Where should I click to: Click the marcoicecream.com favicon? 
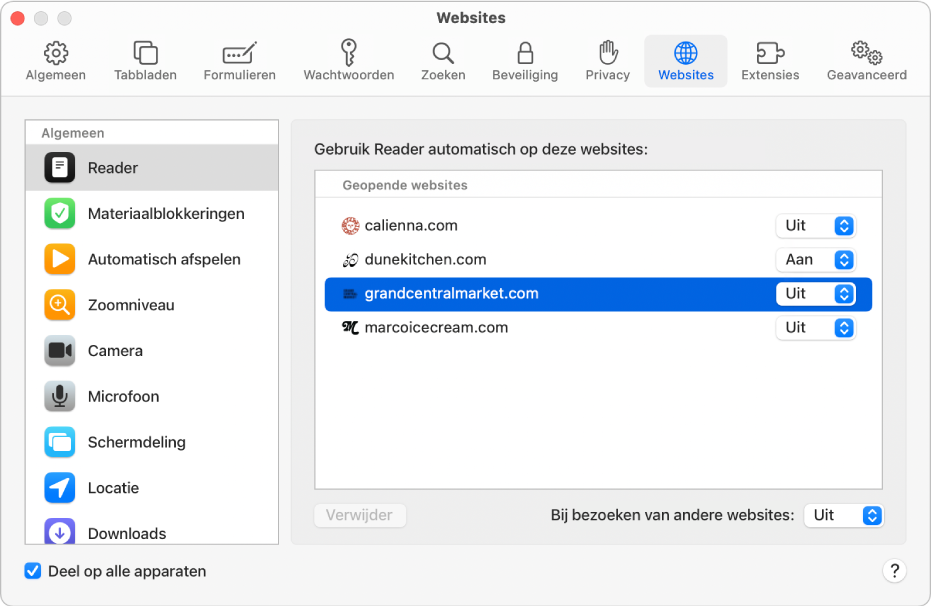pyautogui.click(x=350, y=327)
